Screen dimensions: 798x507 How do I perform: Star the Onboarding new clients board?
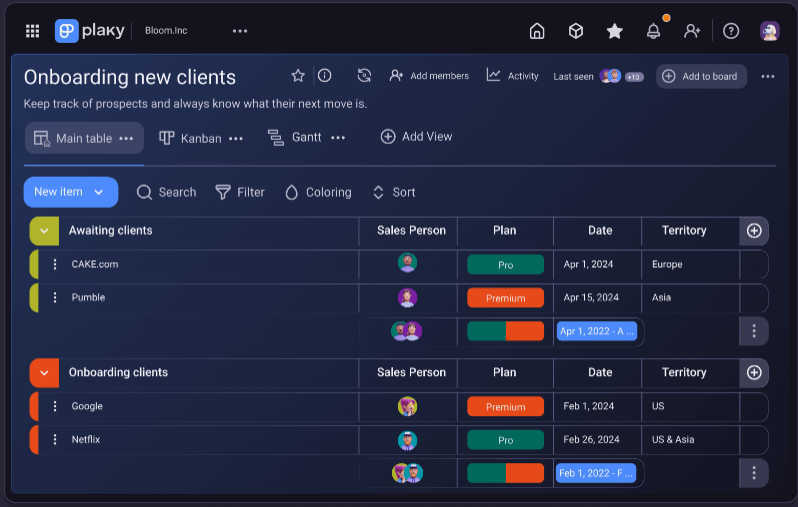pos(298,76)
